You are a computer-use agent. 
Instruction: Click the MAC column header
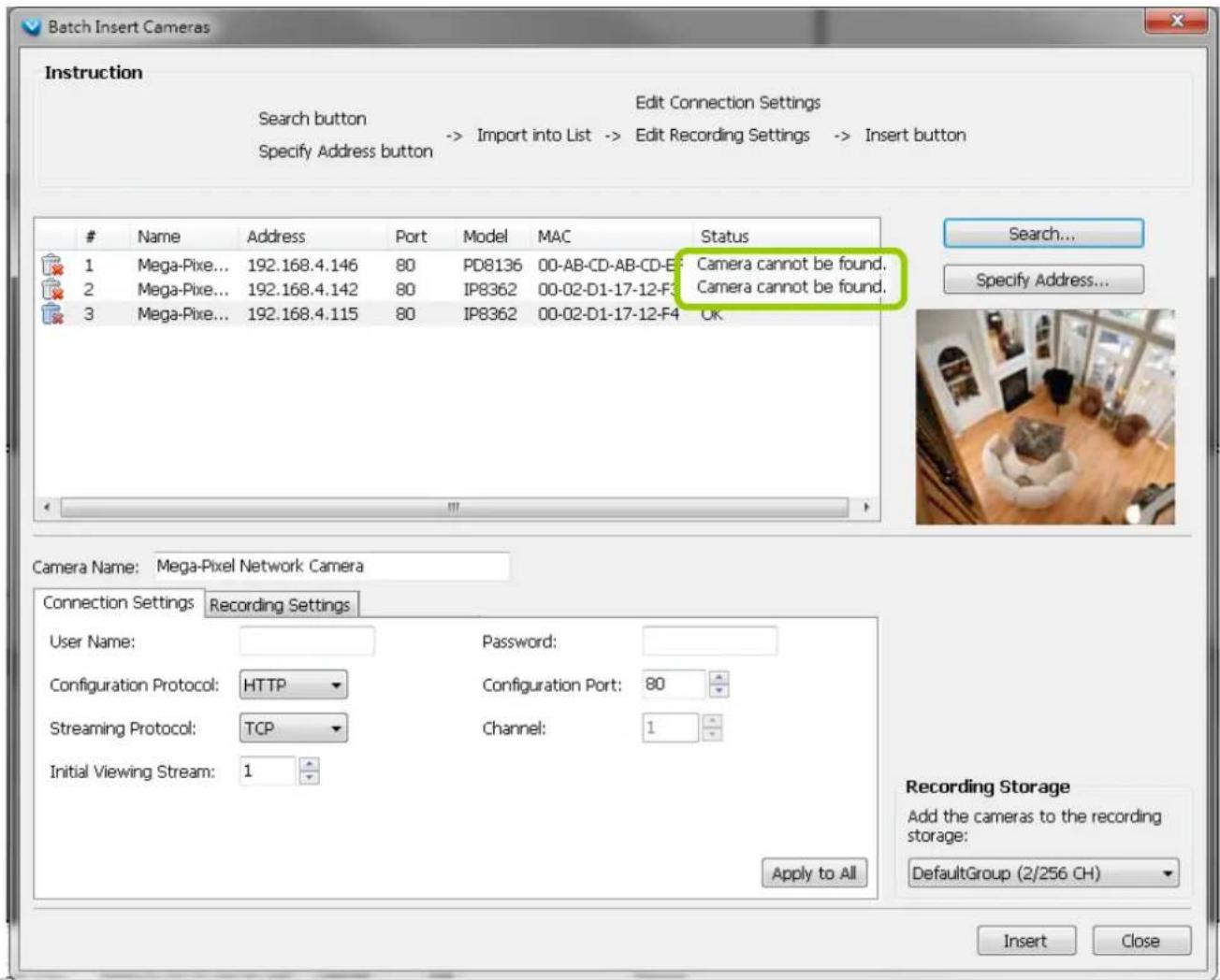point(554,237)
